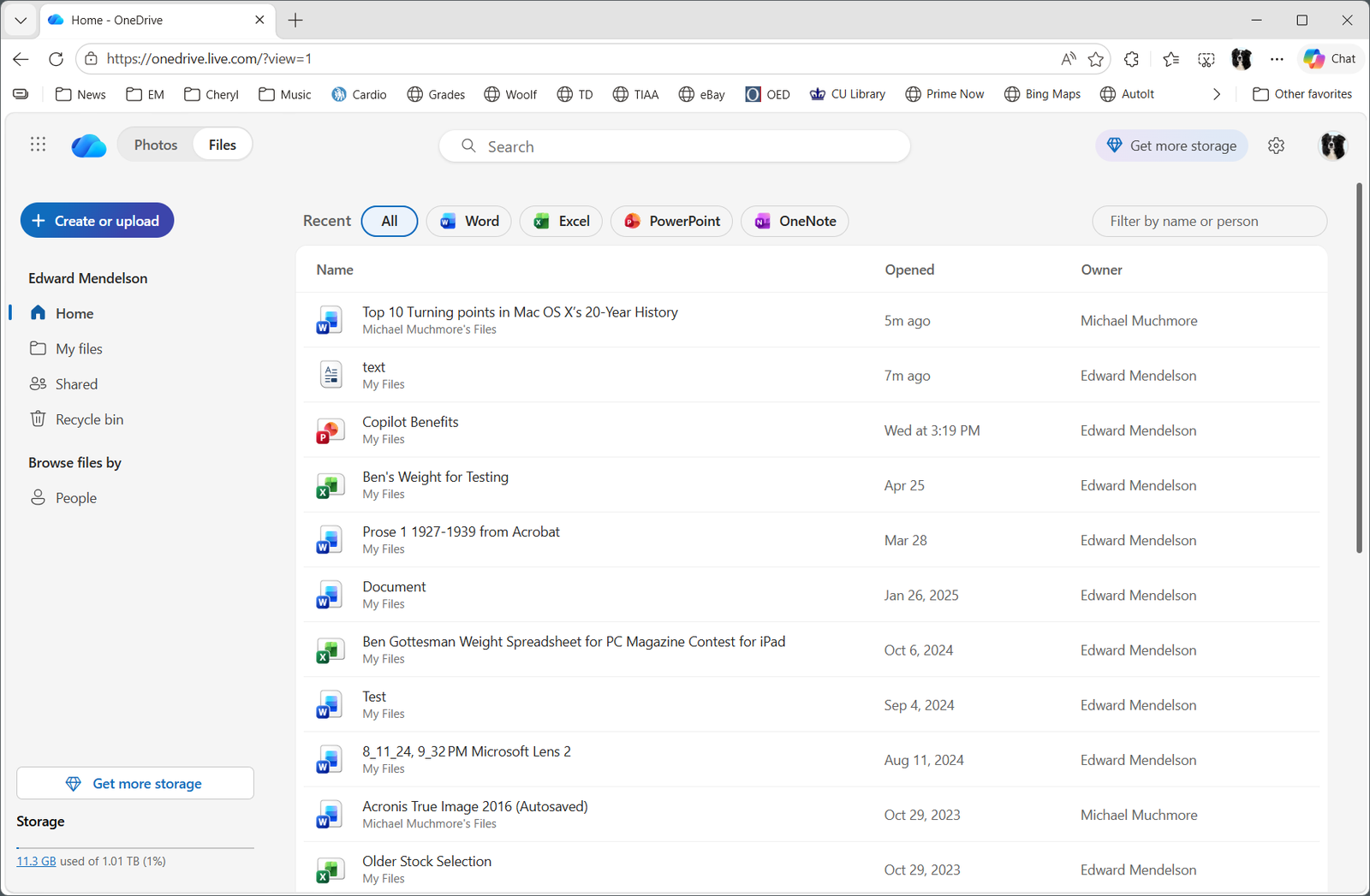This screenshot has width=1370, height=896.
Task: Click the Excel icon for Ben's Weight for Testing
Action: point(330,485)
